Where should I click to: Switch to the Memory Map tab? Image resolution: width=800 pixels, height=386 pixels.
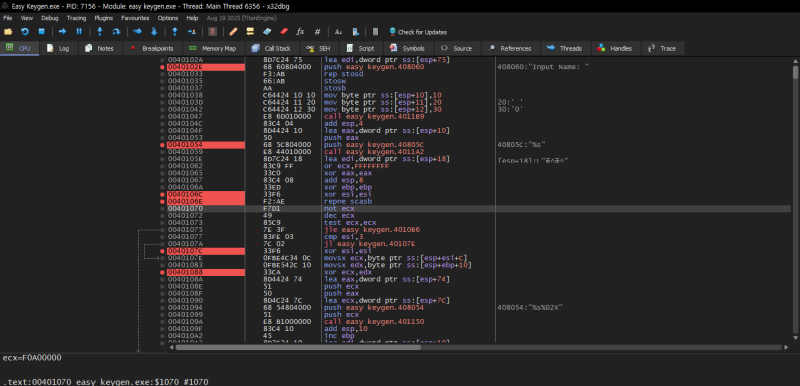[213, 48]
